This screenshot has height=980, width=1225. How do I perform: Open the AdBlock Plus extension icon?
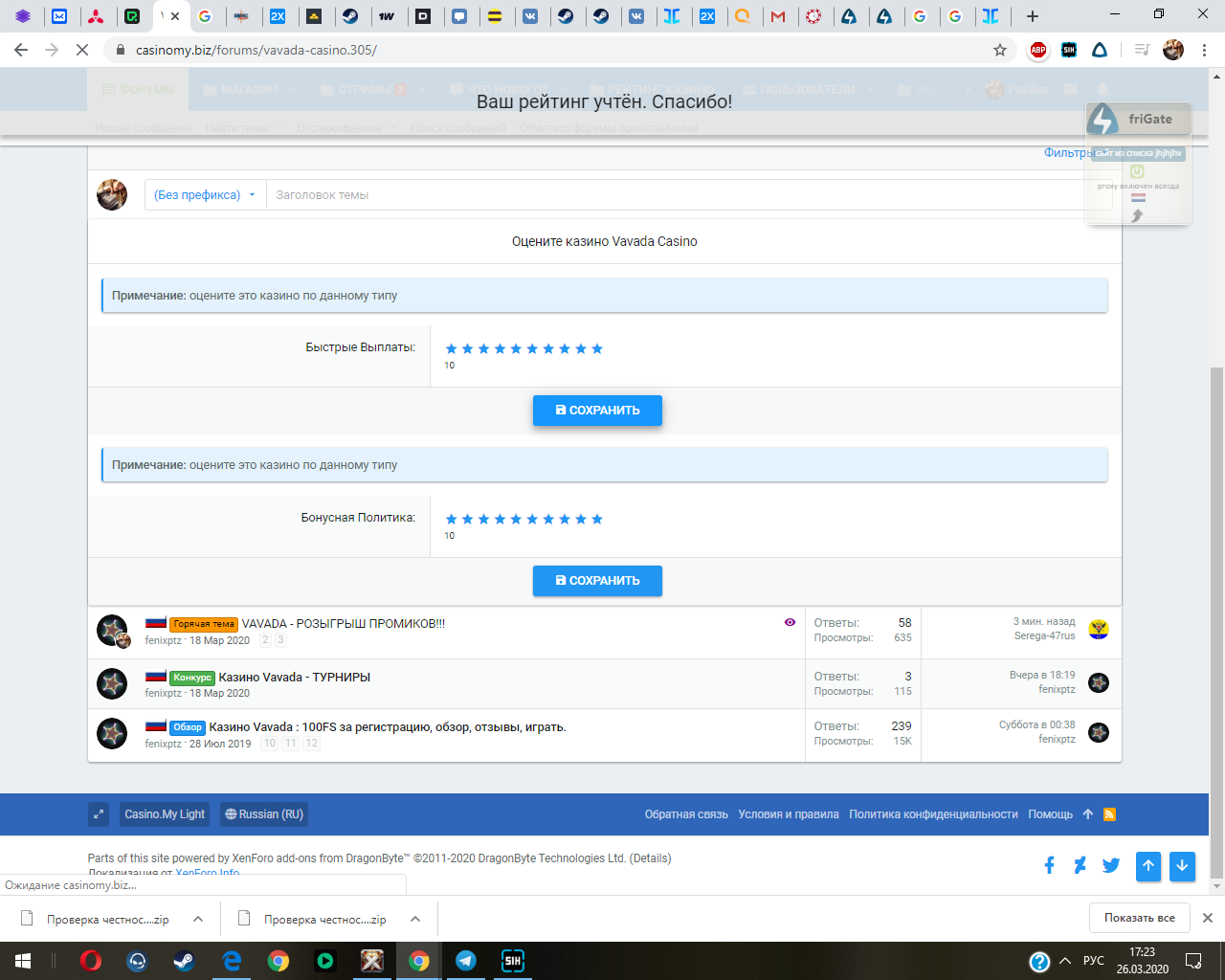[1038, 50]
